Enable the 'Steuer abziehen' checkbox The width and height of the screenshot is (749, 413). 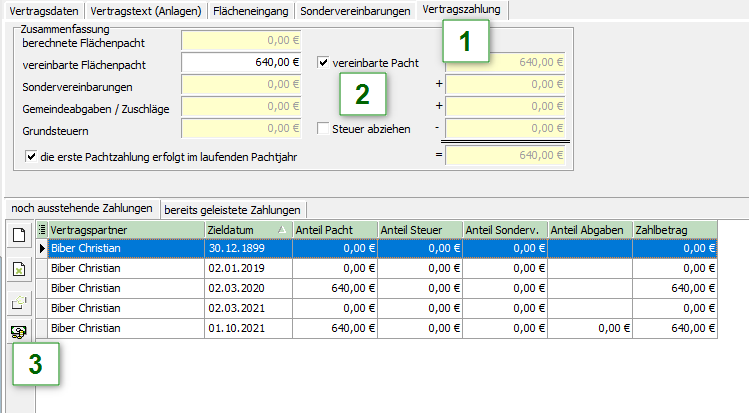point(323,129)
